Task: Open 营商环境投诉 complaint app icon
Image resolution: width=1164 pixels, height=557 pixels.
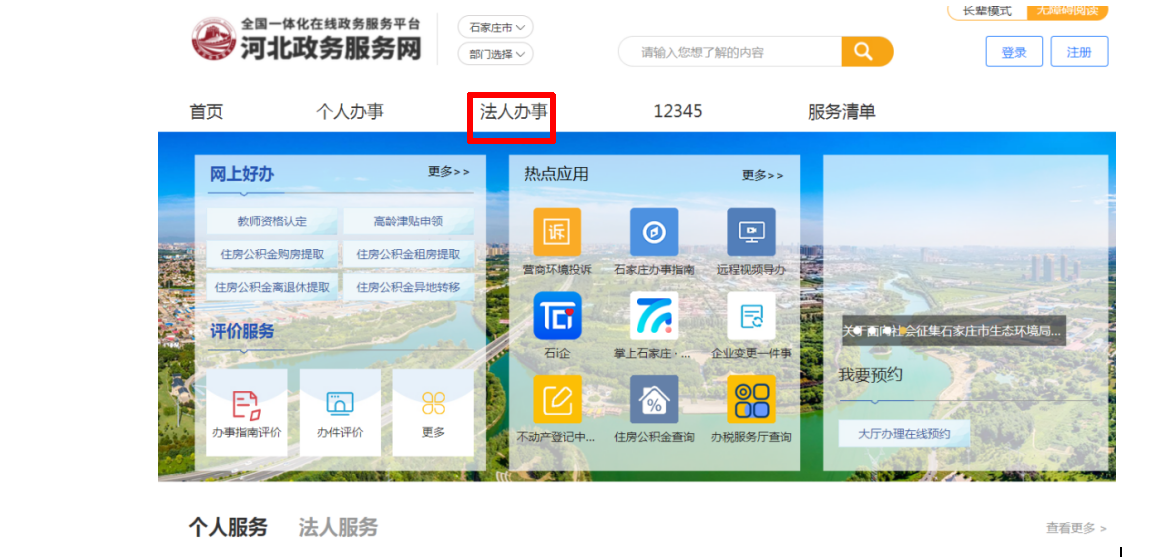Action: pos(557,232)
